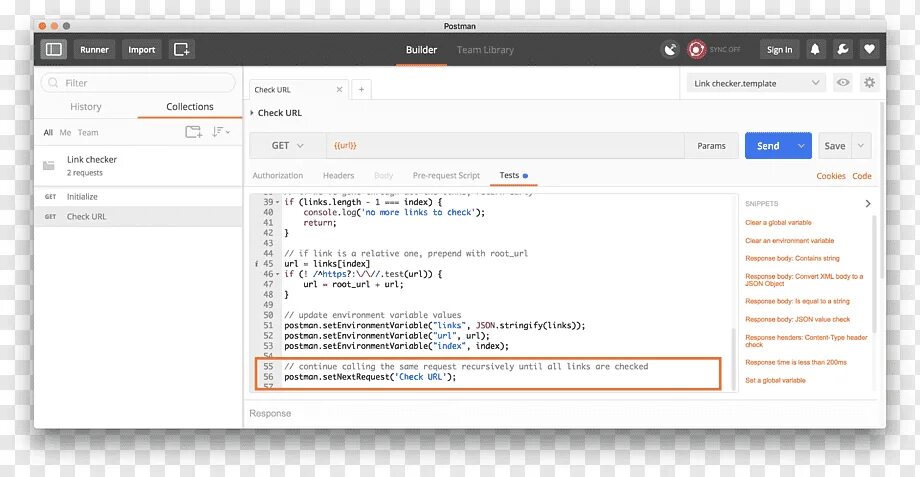This screenshot has height=477, width=920.
Task: Open the Save options dropdown arrow
Action: (861, 146)
